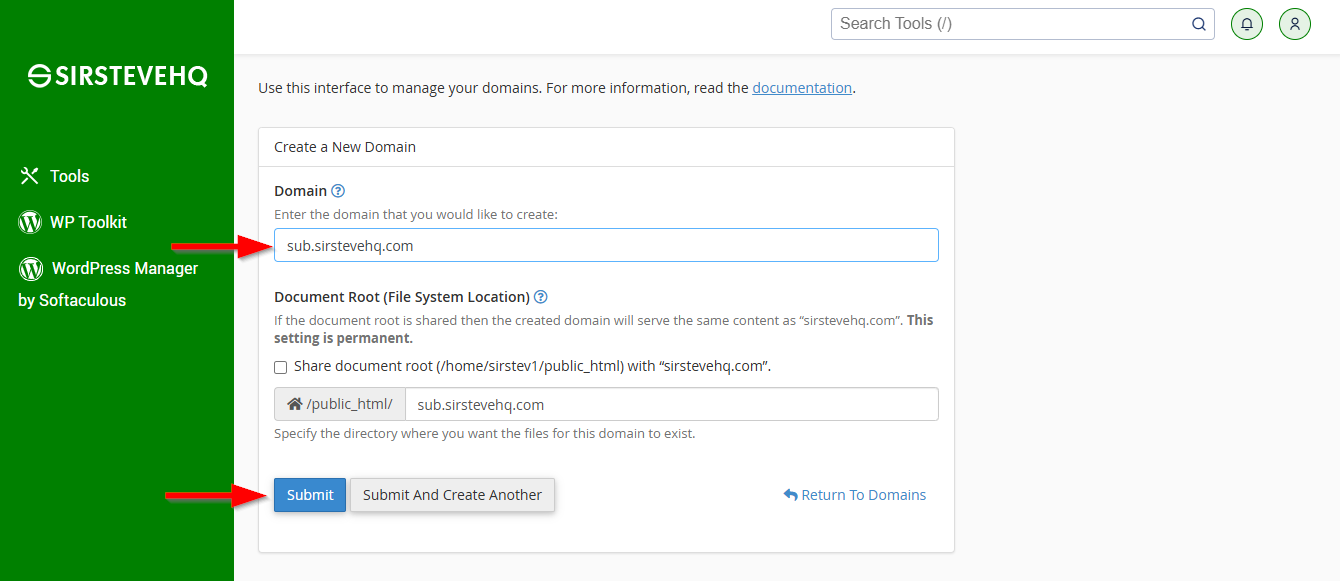The image size is (1340, 581).
Task: Click the notifications bell icon
Action: (1247, 24)
